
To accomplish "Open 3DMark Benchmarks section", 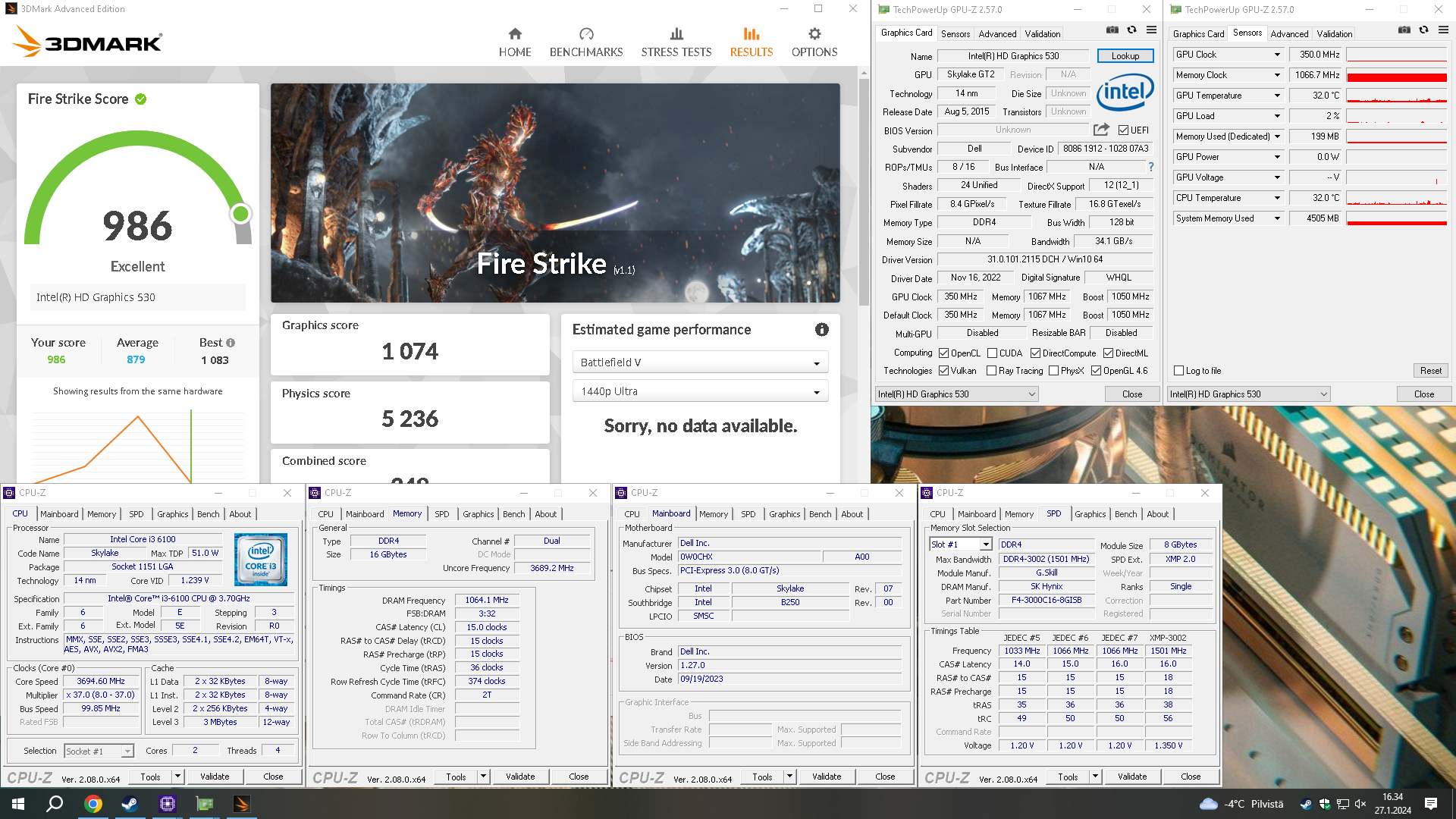I will click(x=586, y=42).
